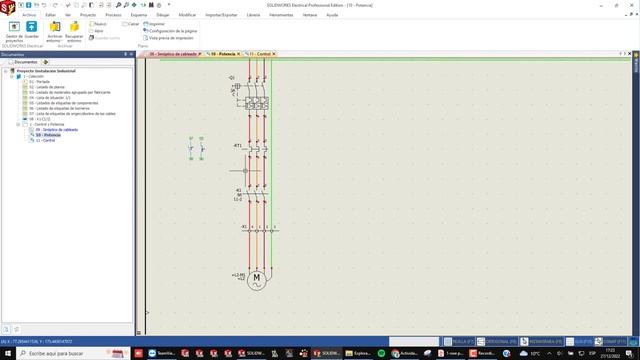Switch to the 11 - Control document tab
This screenshot has width=640, height=360.
point(260,54)
